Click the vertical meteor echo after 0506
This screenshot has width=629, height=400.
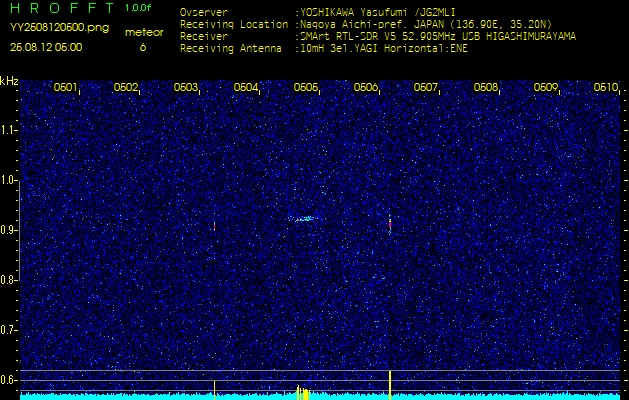coord(390,223)
